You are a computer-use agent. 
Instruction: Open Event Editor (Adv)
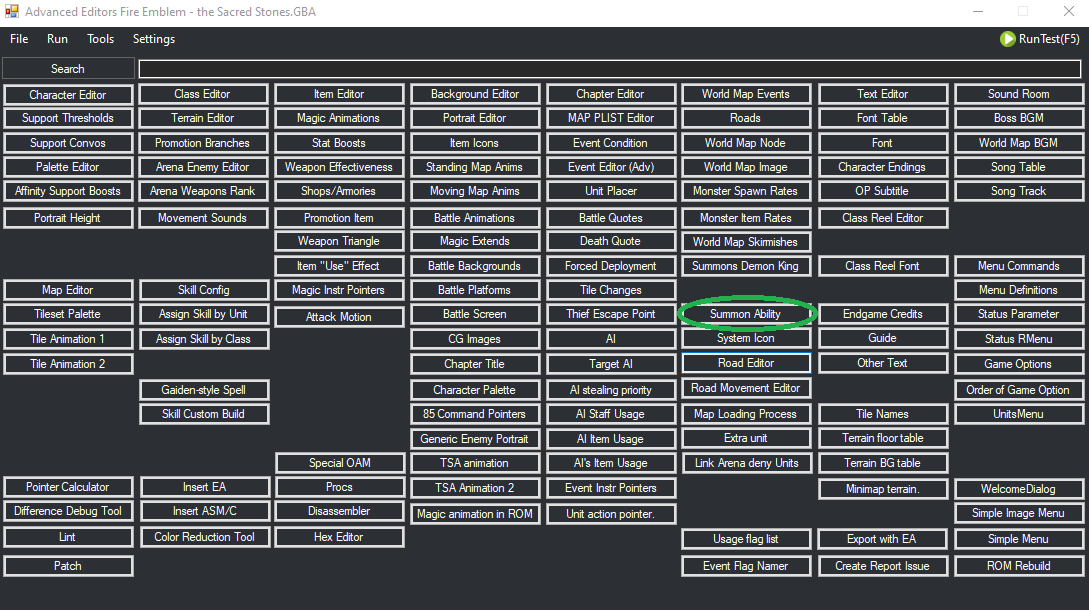pyautogui.click(x=610, y=167)
